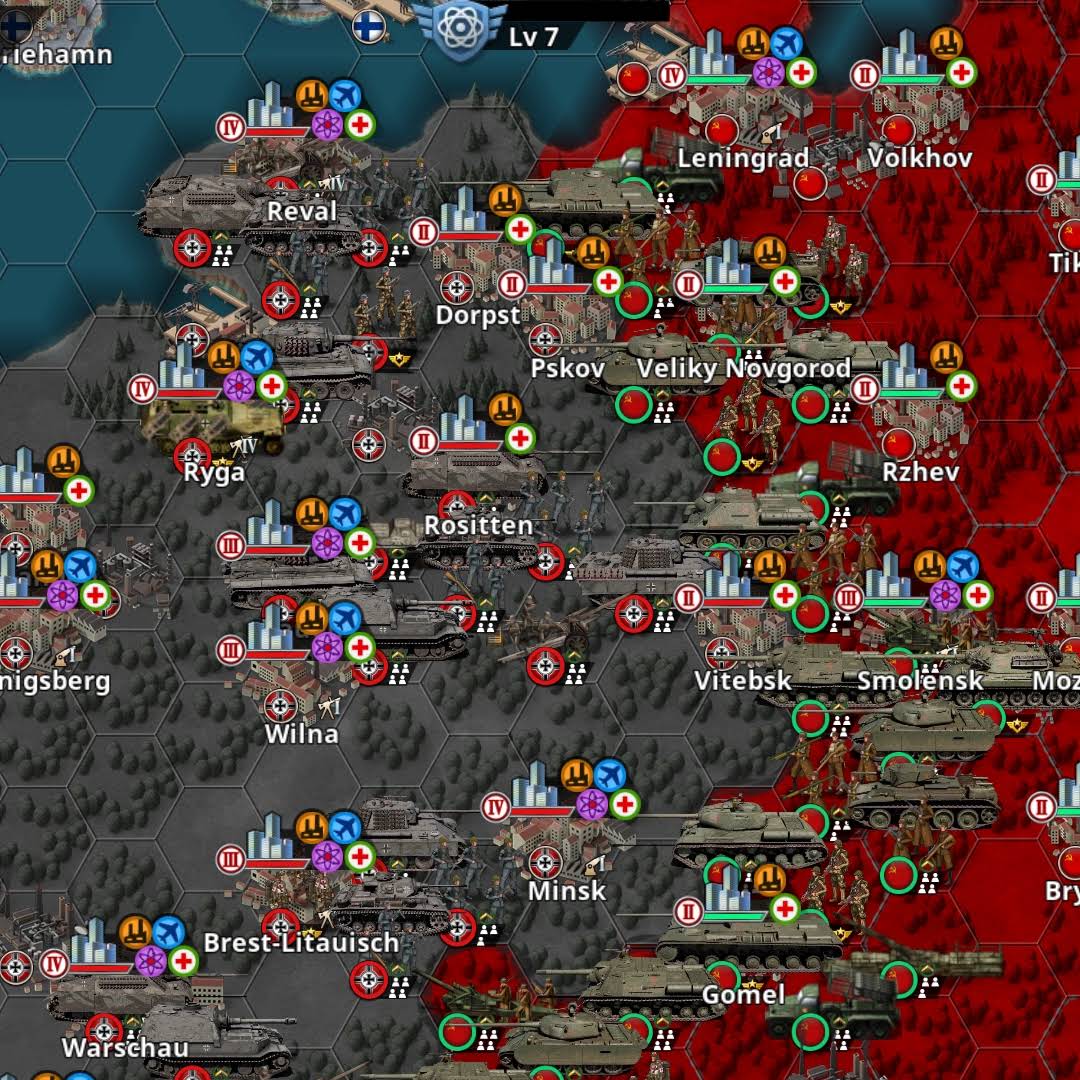
Task: Click the Leningrad city label
Action: click(743, 158)
